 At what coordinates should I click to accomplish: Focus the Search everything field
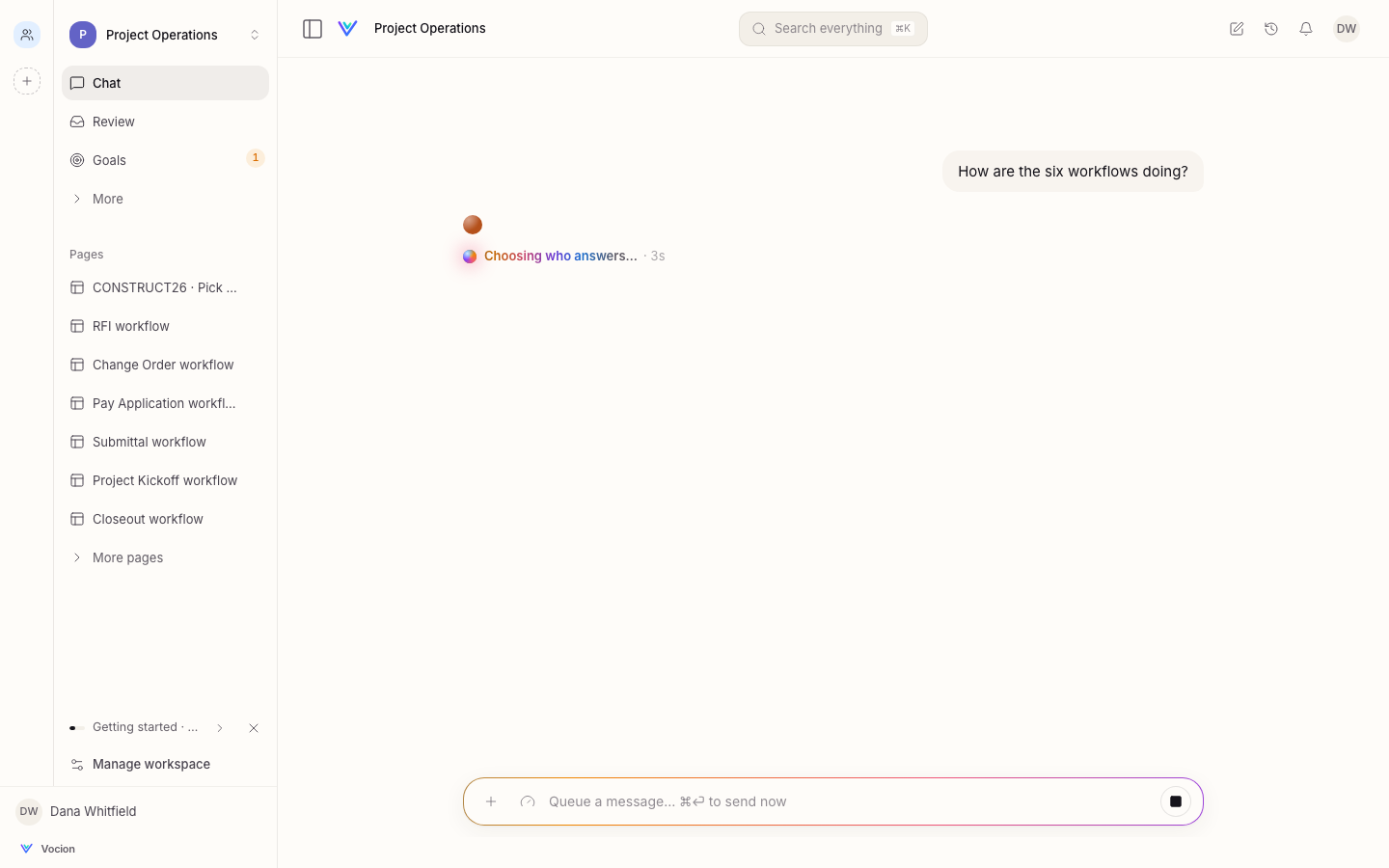[833, 29]
